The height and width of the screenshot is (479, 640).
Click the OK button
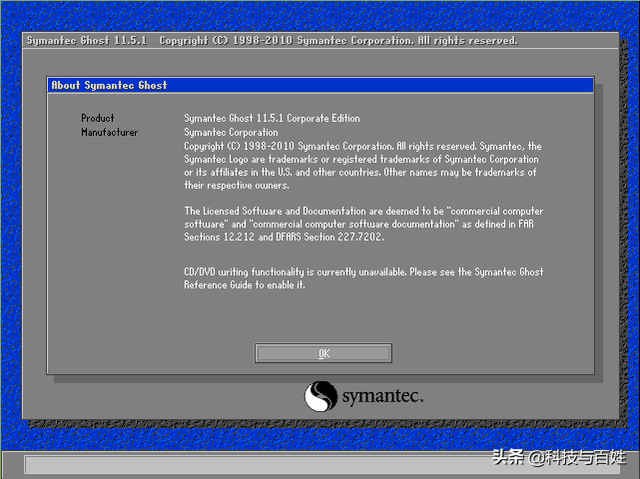pyautogui.click(x=323, y=353)
